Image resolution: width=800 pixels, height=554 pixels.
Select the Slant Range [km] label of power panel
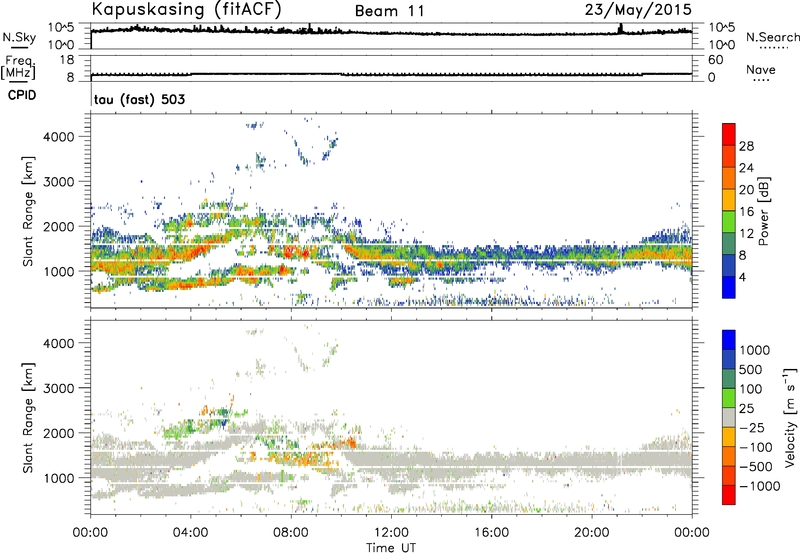[x=28, y=212]
